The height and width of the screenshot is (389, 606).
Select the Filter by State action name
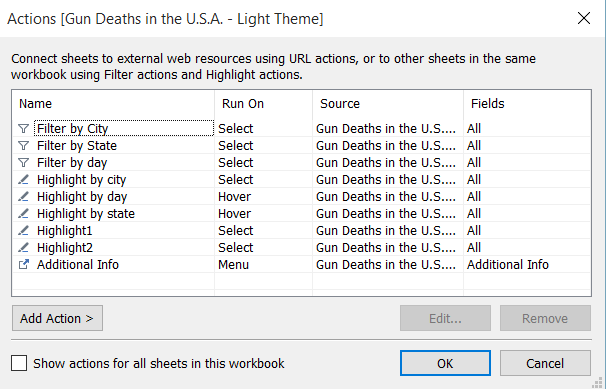tap(77, 146)
